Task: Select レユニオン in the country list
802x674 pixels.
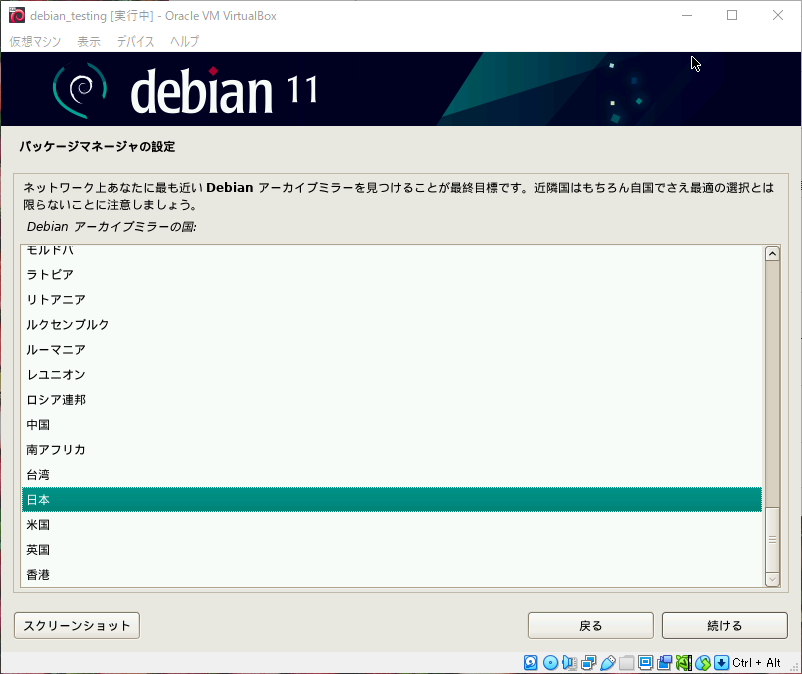Action: 392,375
